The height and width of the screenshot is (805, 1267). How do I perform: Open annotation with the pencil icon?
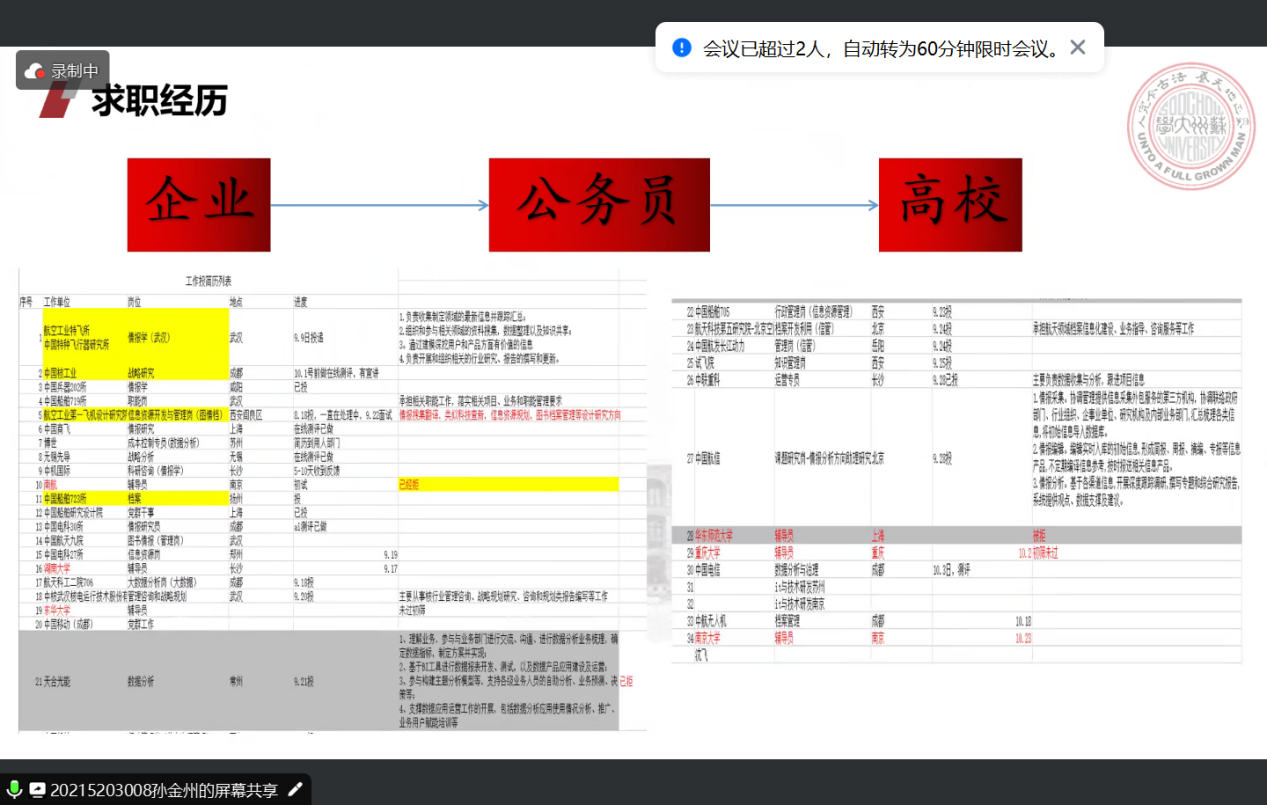(x=295, y=789)
